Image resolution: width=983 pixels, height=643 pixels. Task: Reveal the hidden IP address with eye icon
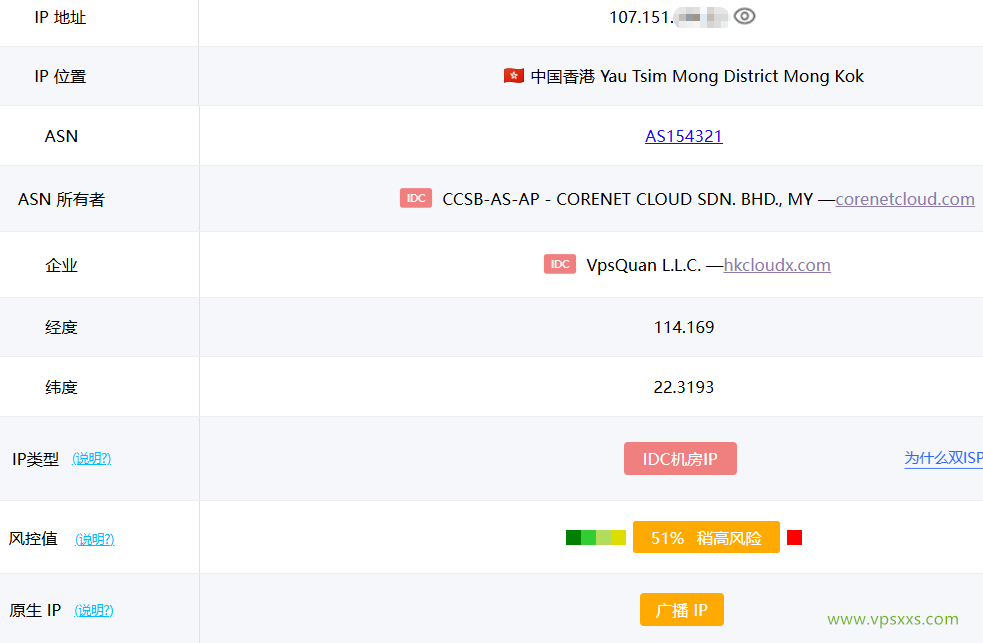coord(744,16)
